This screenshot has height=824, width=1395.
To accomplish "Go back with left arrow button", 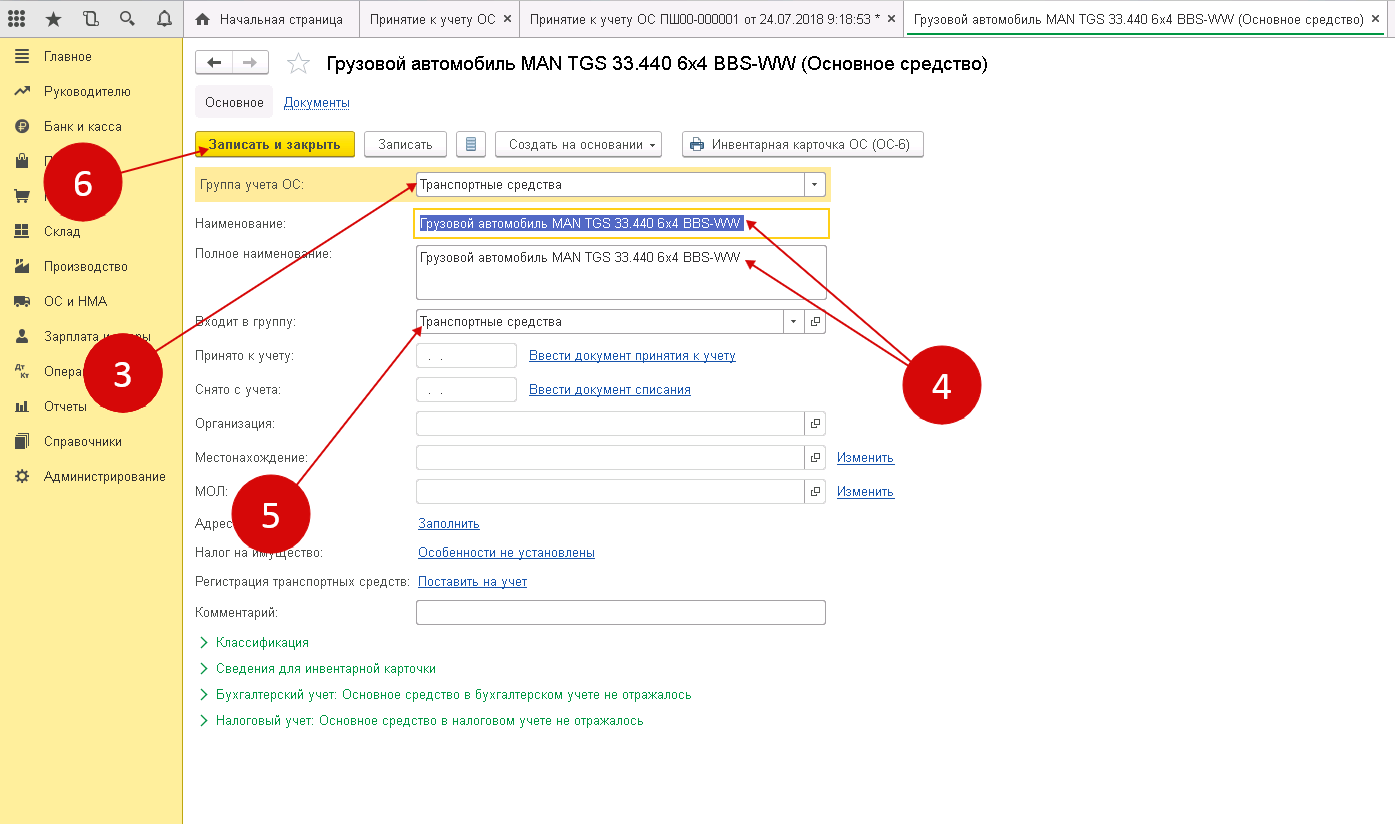I will click(214, 63).
